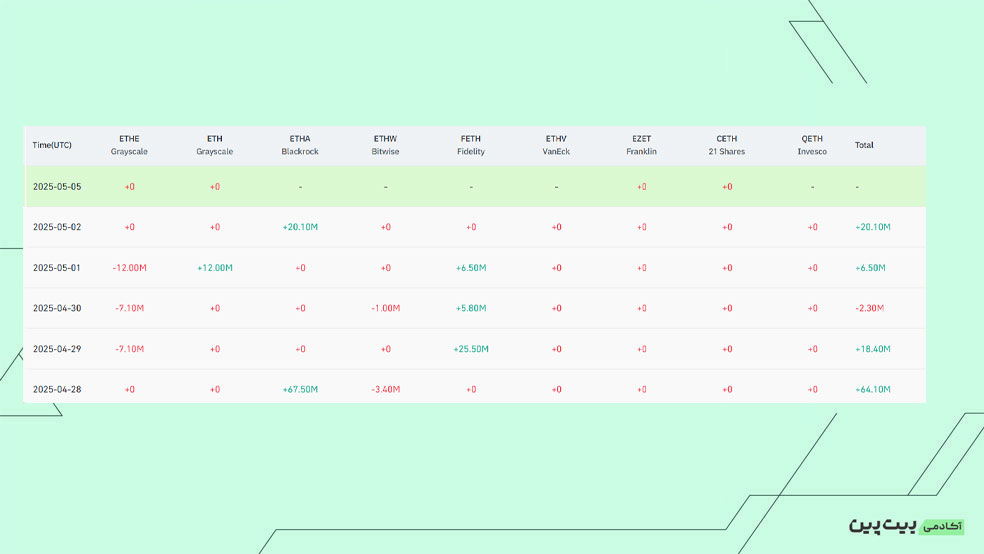Click the 2025-05-02 date cell

coord(57,227)
